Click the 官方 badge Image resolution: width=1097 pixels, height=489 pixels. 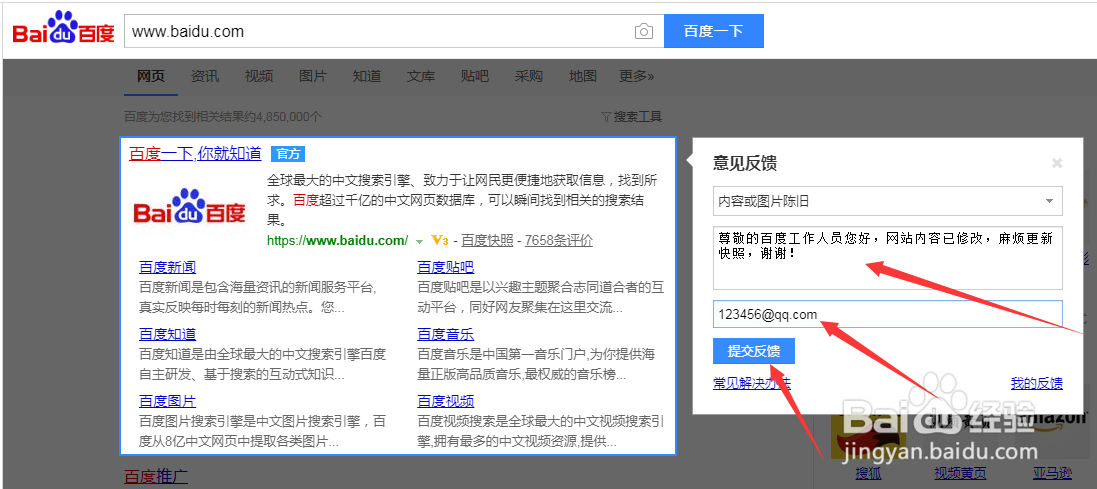[288, 154]
